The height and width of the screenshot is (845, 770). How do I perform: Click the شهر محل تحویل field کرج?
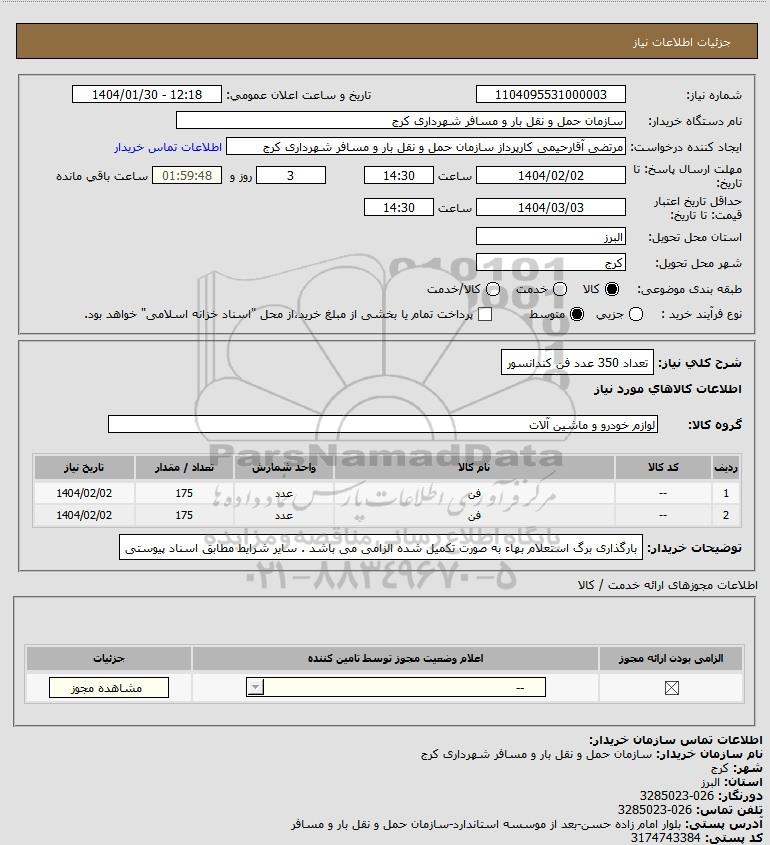(551, 262)
